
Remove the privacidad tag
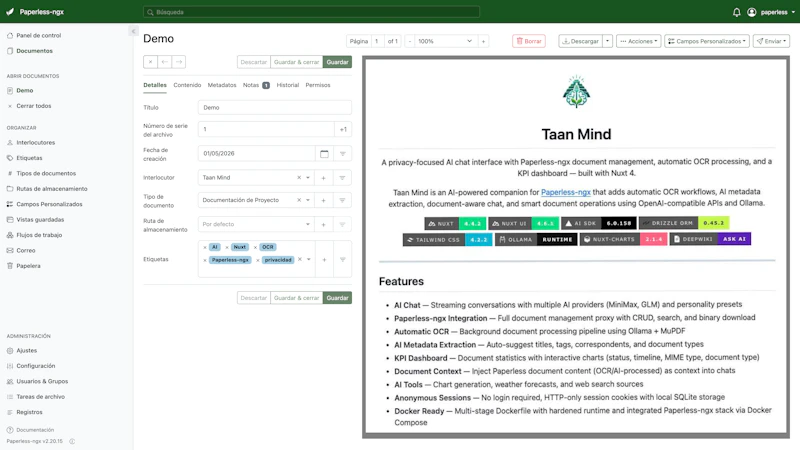click(x=258, y=260)
